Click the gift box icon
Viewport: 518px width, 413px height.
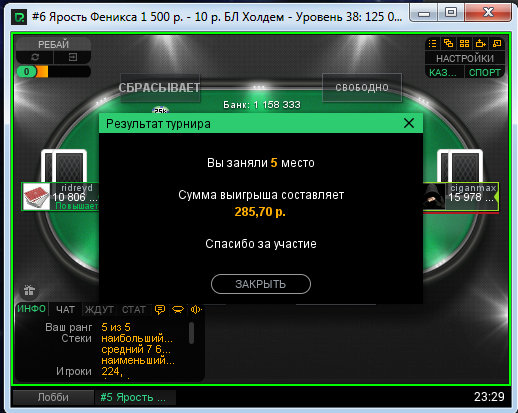tap(29, 290)
